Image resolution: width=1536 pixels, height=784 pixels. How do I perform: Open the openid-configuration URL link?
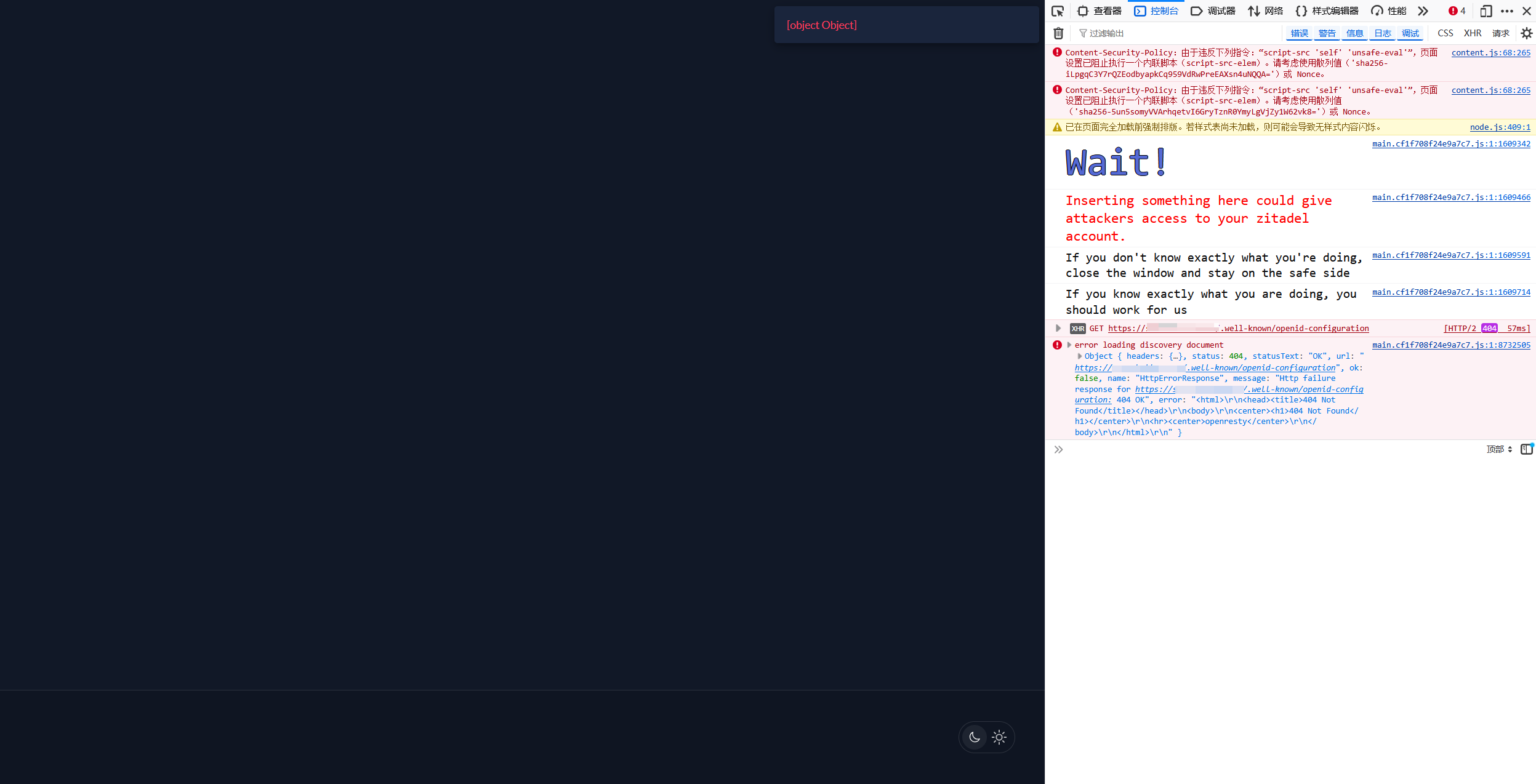tap(1237, 328)
